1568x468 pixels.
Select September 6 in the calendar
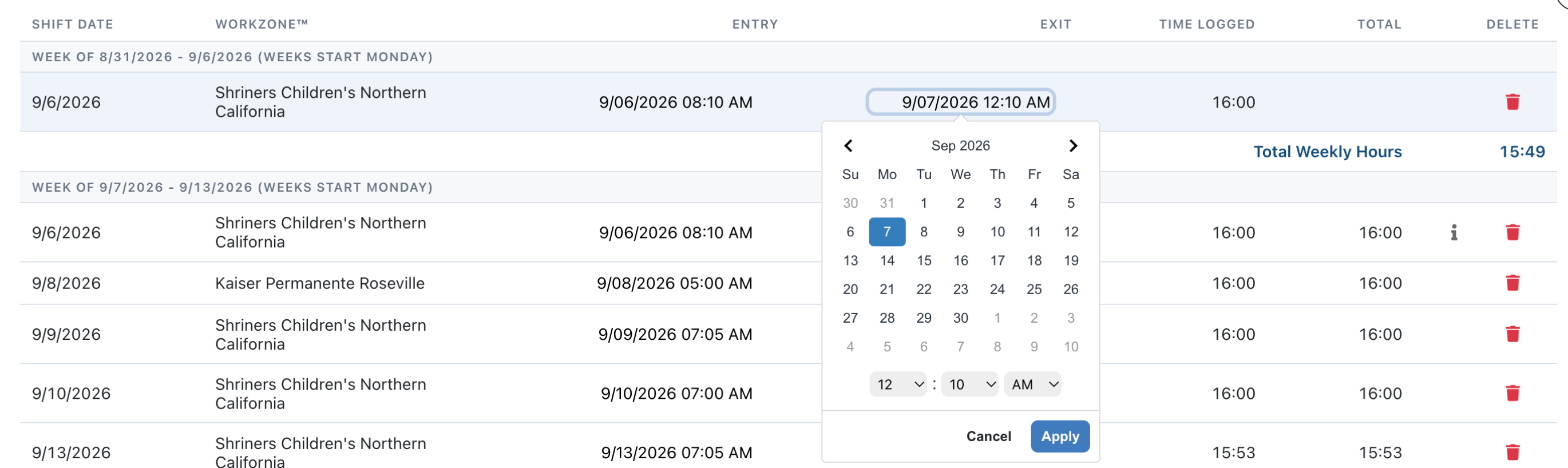(x=850, y=232)
